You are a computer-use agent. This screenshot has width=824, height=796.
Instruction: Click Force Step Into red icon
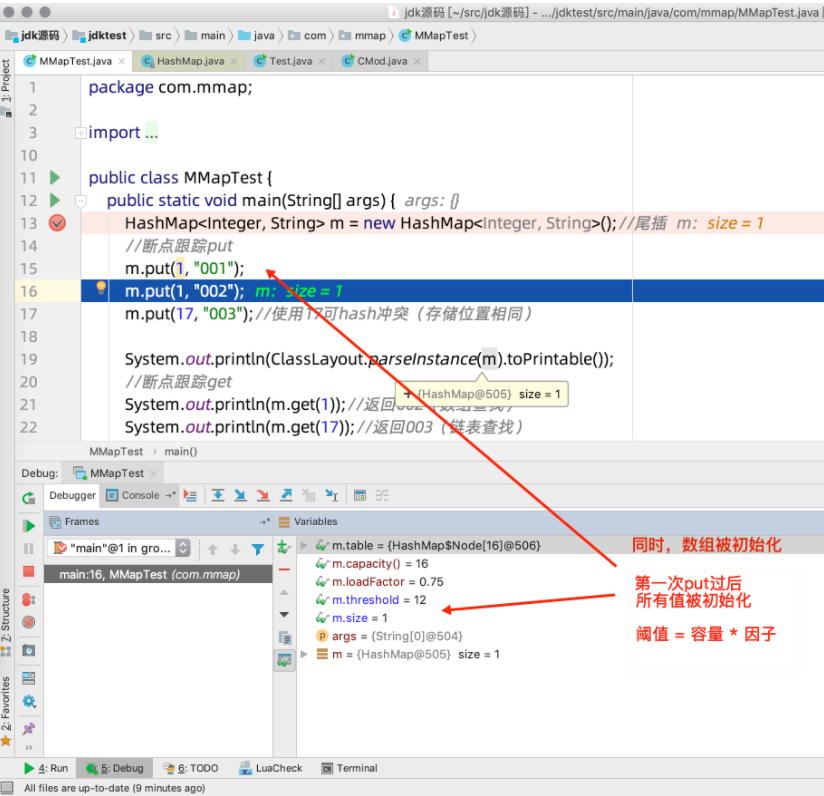(263, 495)
